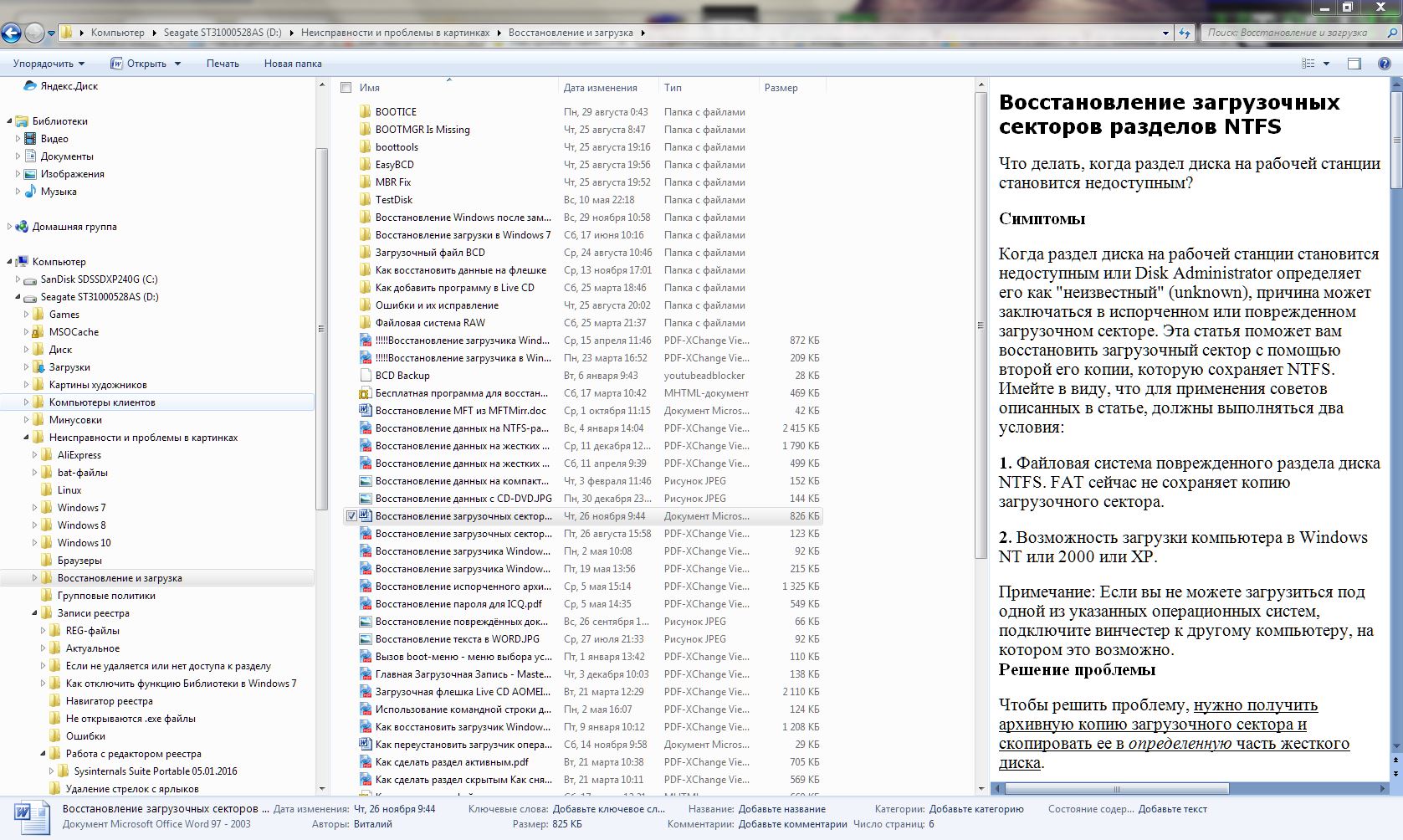Select Восстановление пароля для ICQ.pdf icon
This screenshot has width=1403, height=840.
365,604
